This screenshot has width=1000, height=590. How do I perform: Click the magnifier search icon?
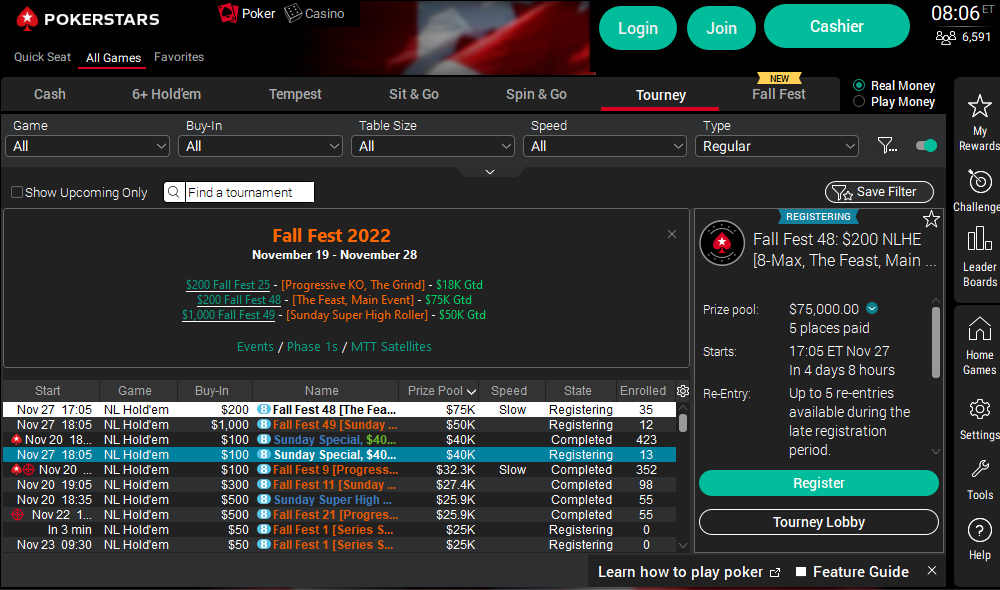click(x=173, y=192)
